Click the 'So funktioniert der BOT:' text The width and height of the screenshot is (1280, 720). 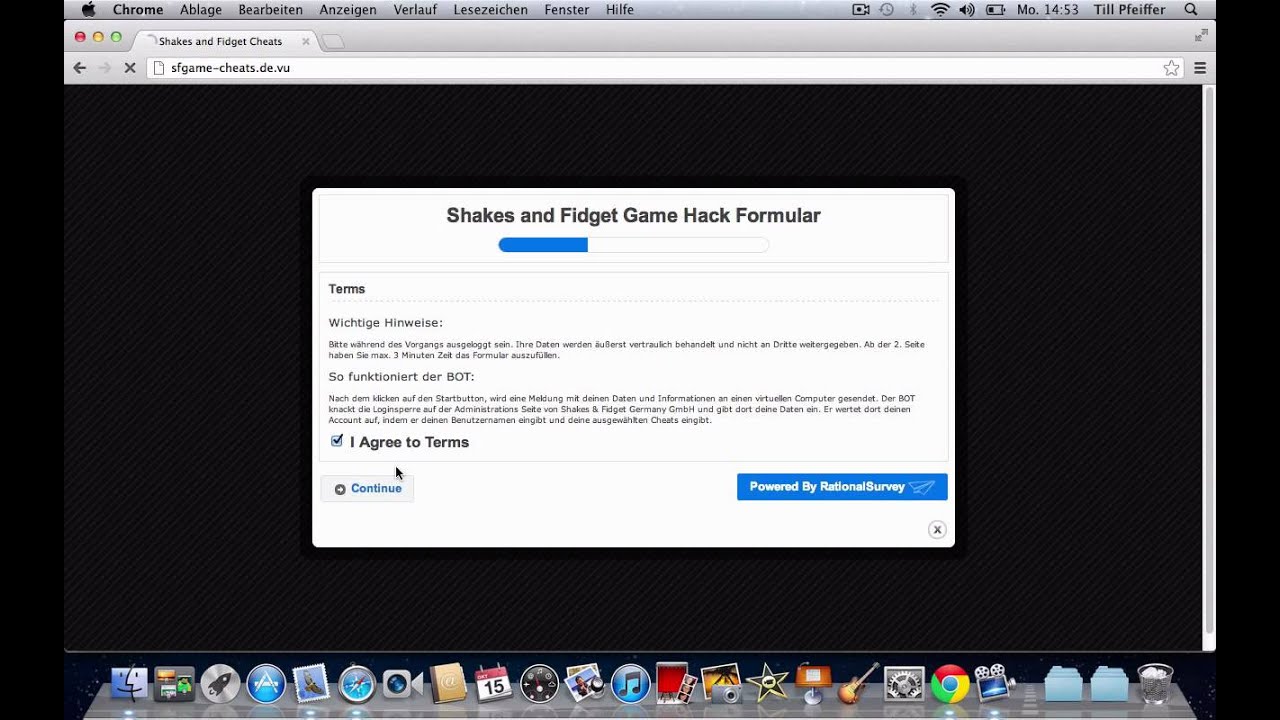click(x=401, y=376)
